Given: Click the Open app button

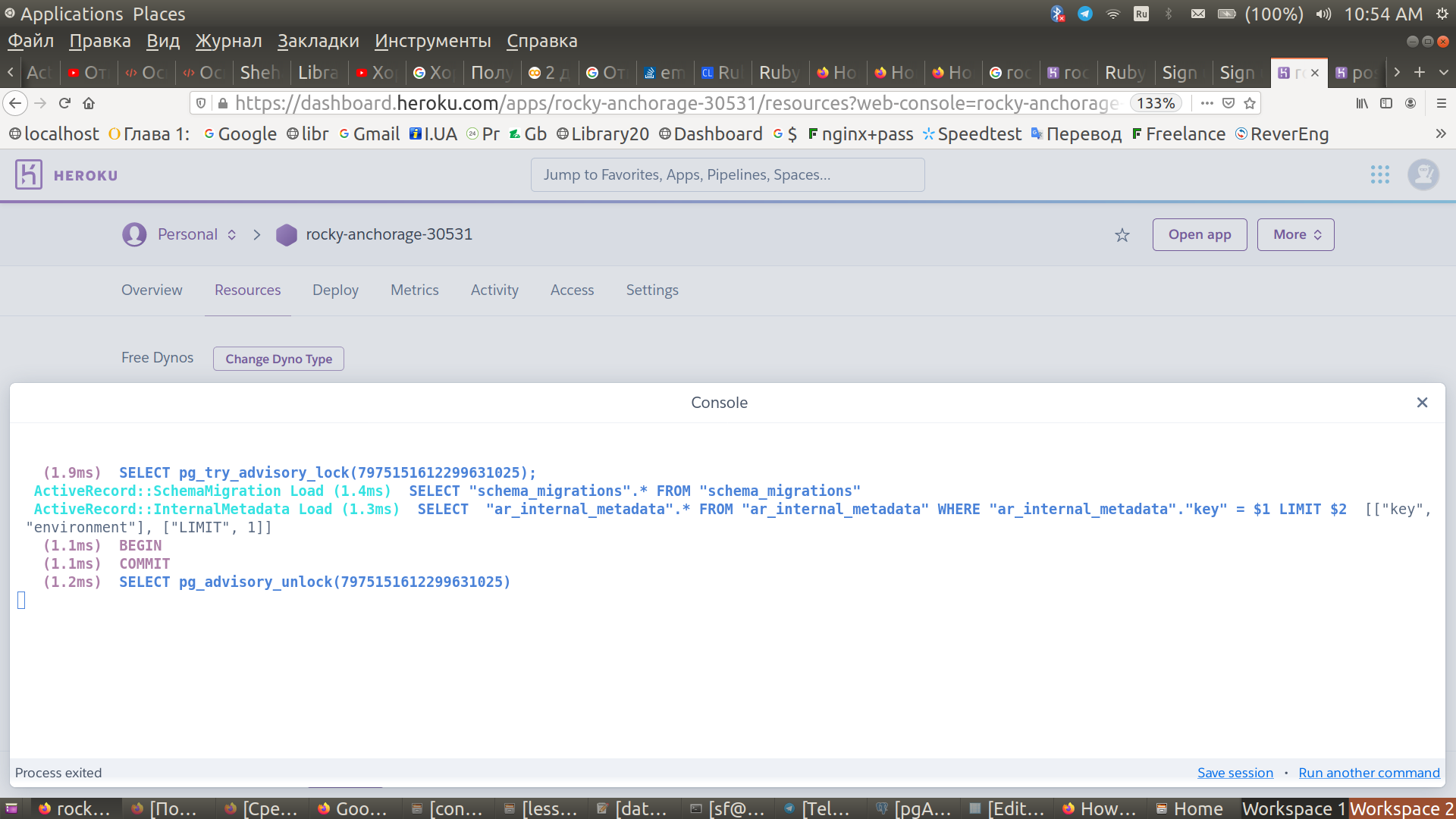Looking at the screenshot, I should tap(1200, 235).
